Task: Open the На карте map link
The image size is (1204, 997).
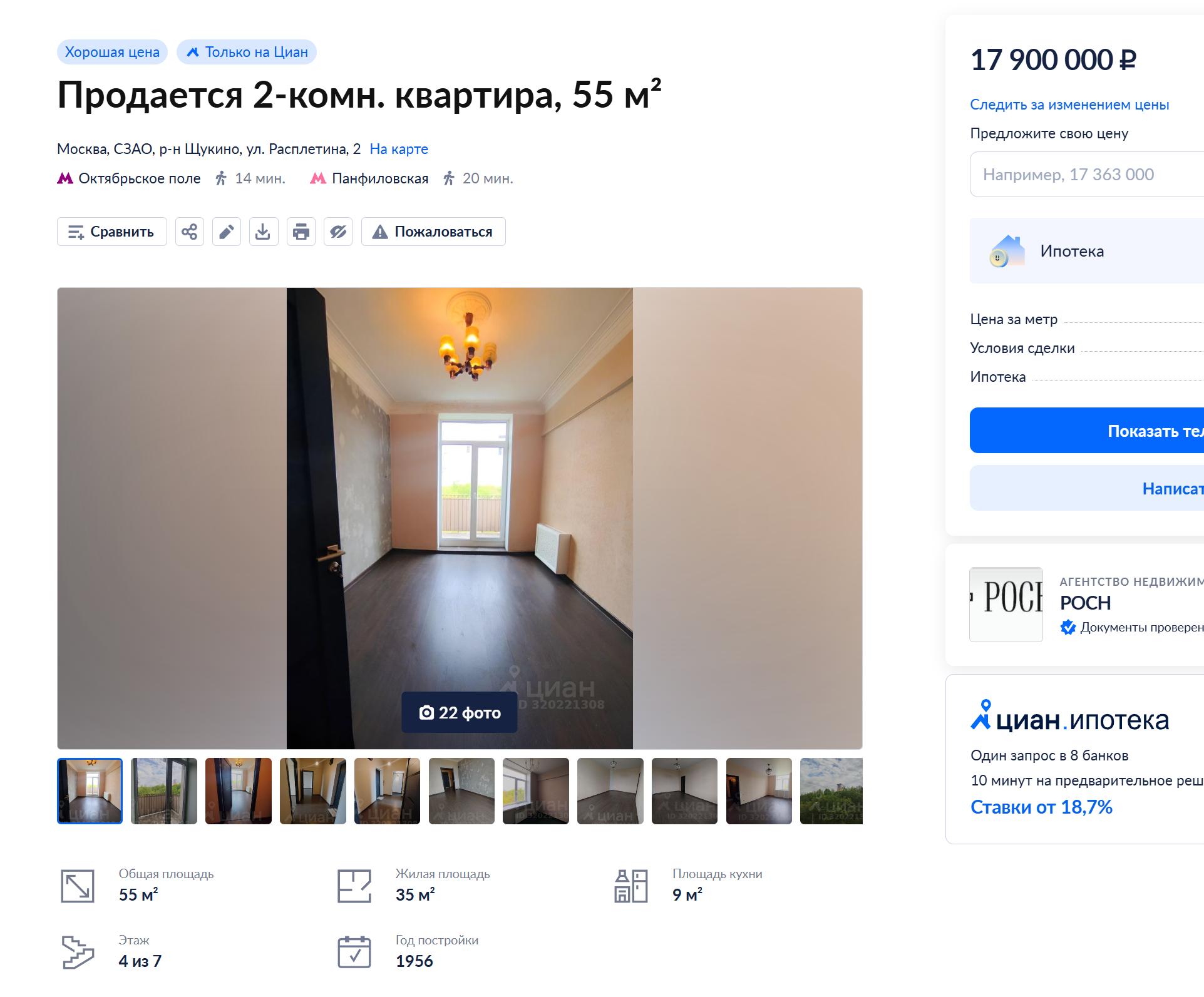Action: point(399,149)
